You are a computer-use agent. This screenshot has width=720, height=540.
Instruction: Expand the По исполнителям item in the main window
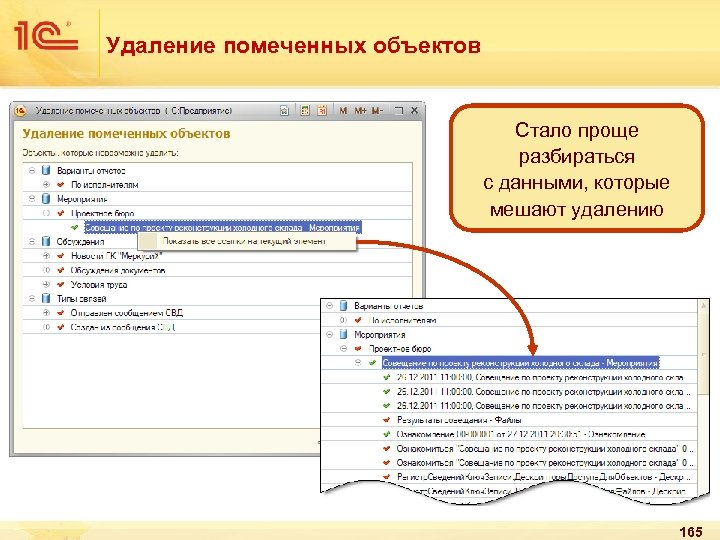click(46, 185)
